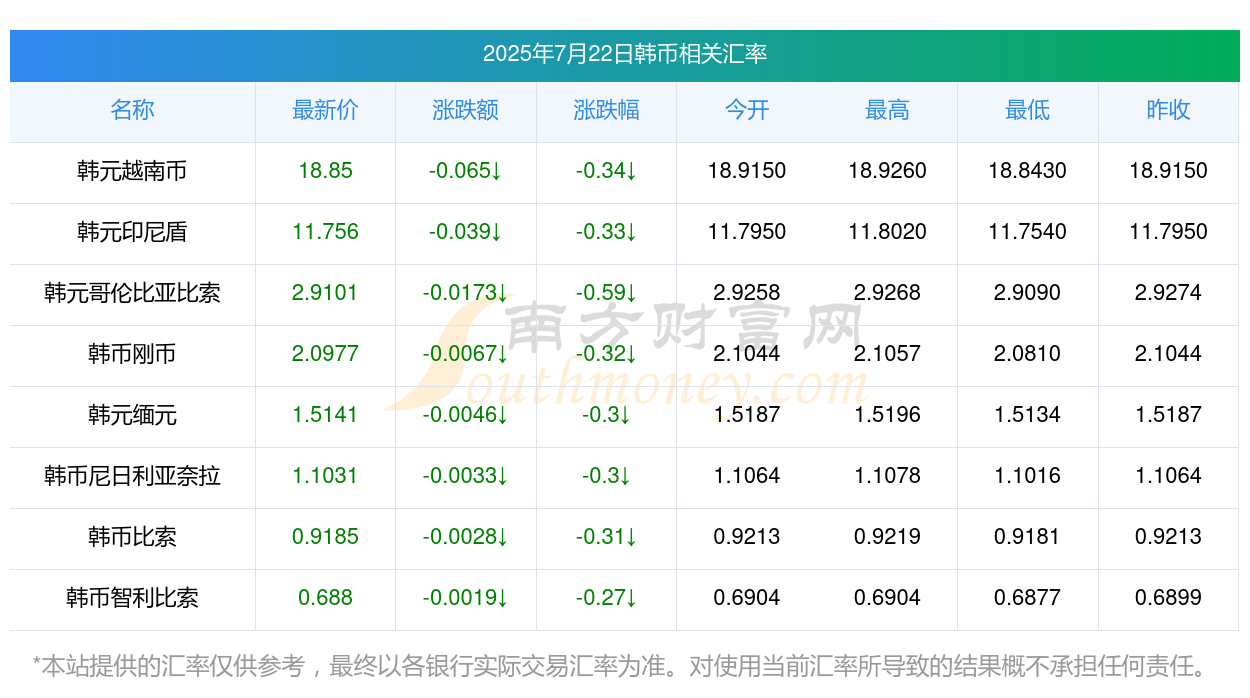Screen dimensions: 1250x698
Task: Select 韩币尼日利亚奈拉 row label
Action: tap(132, 476)
